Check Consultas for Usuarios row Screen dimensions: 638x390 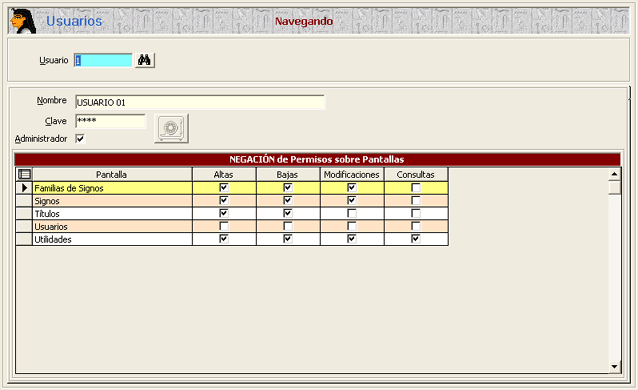tap(416, 226)
